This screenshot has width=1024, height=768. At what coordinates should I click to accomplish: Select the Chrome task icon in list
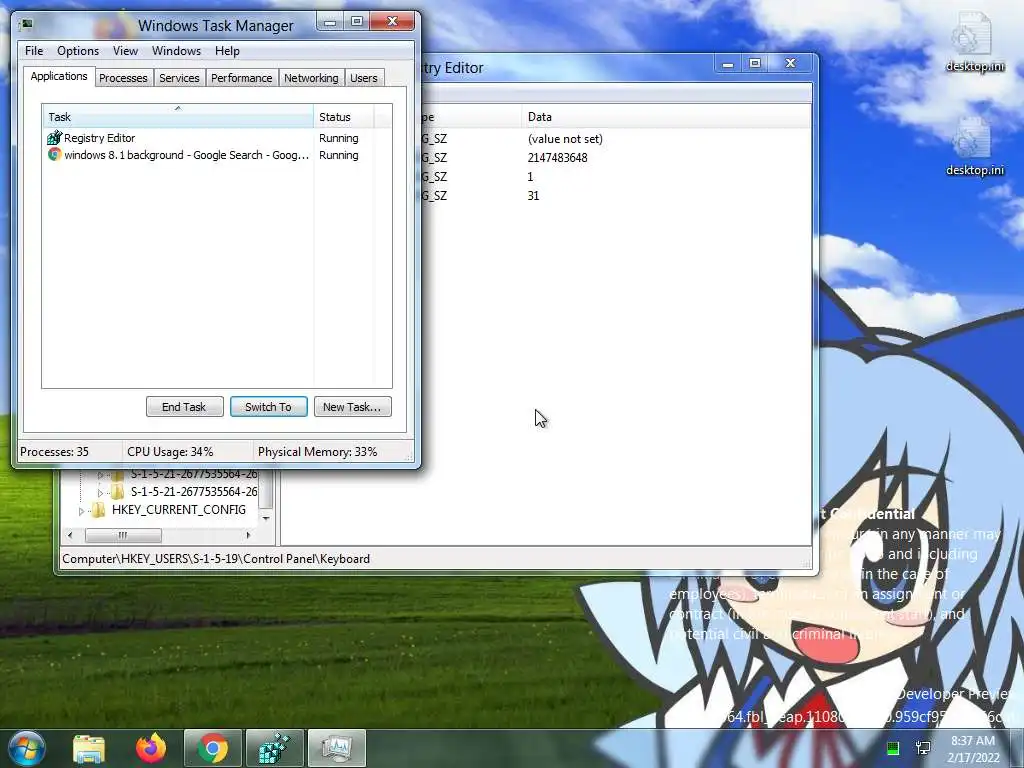(54, 155)
